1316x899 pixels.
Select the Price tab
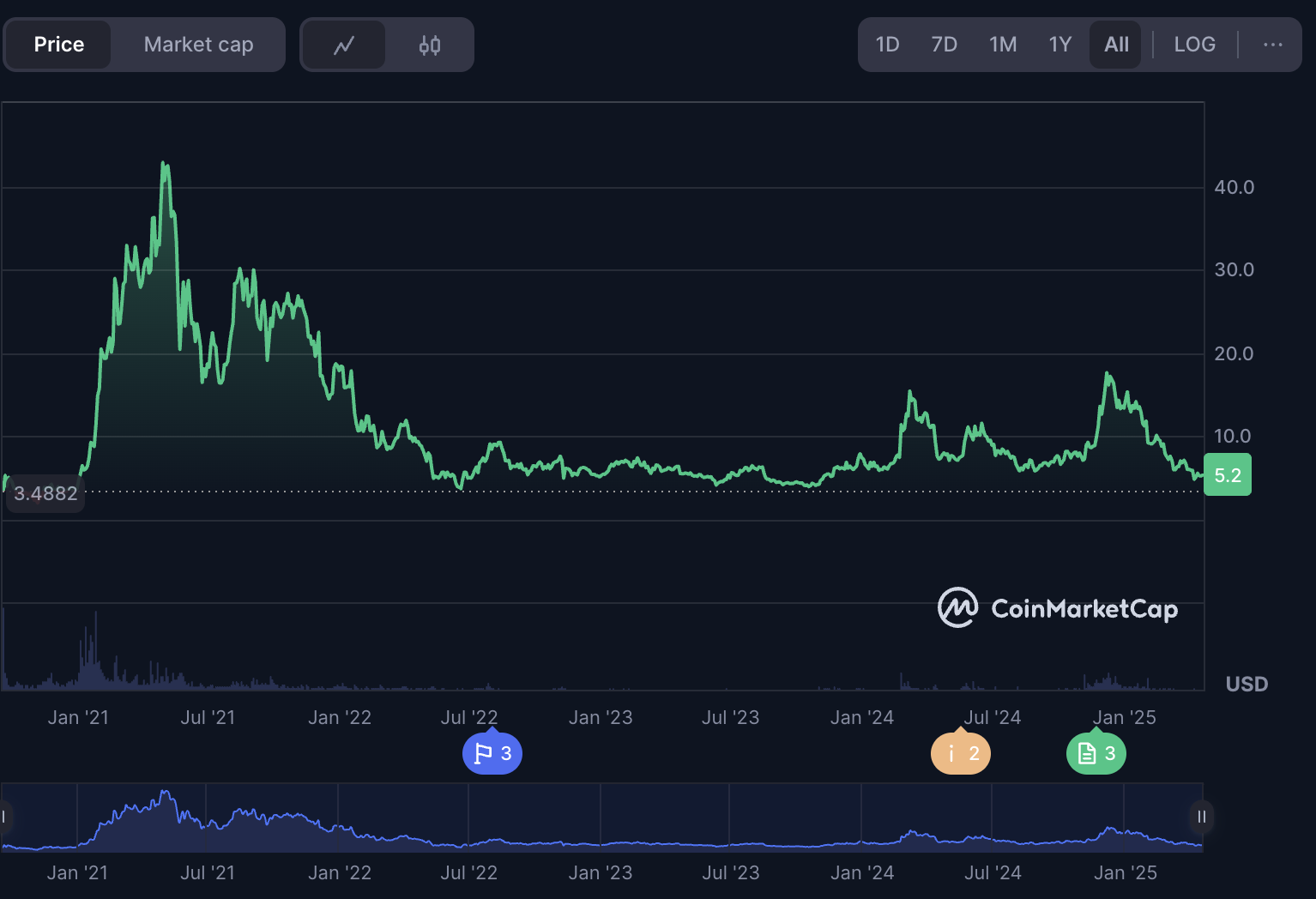(x=59, y=45)
